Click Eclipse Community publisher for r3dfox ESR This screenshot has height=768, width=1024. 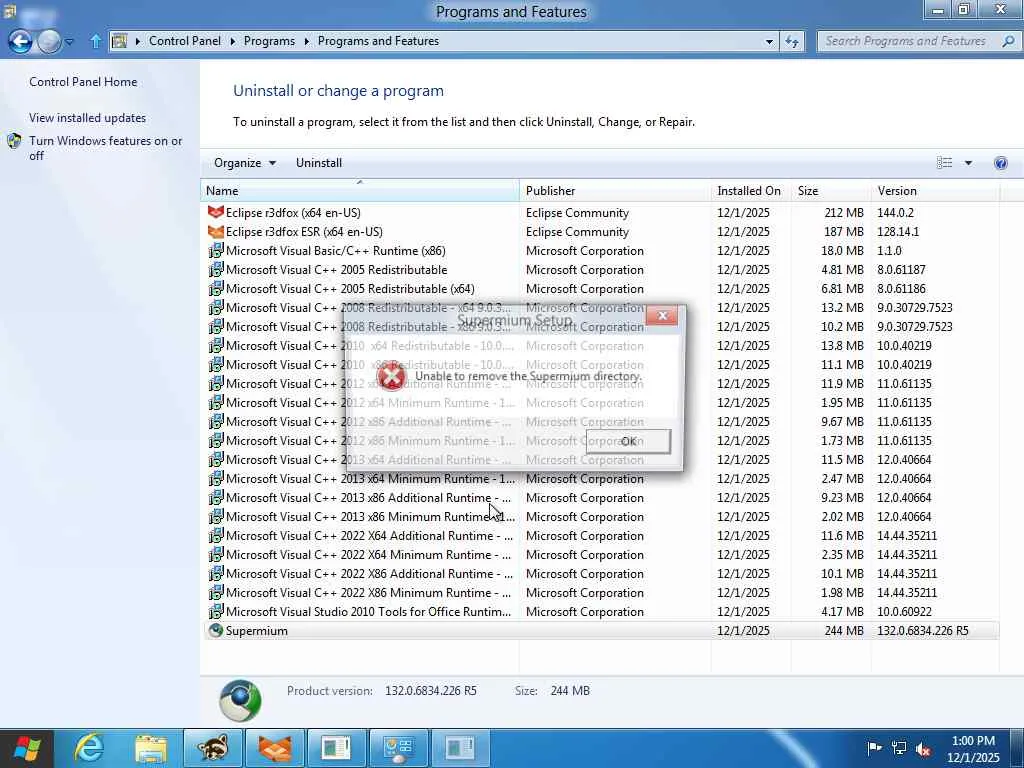[x=577, y=231]
